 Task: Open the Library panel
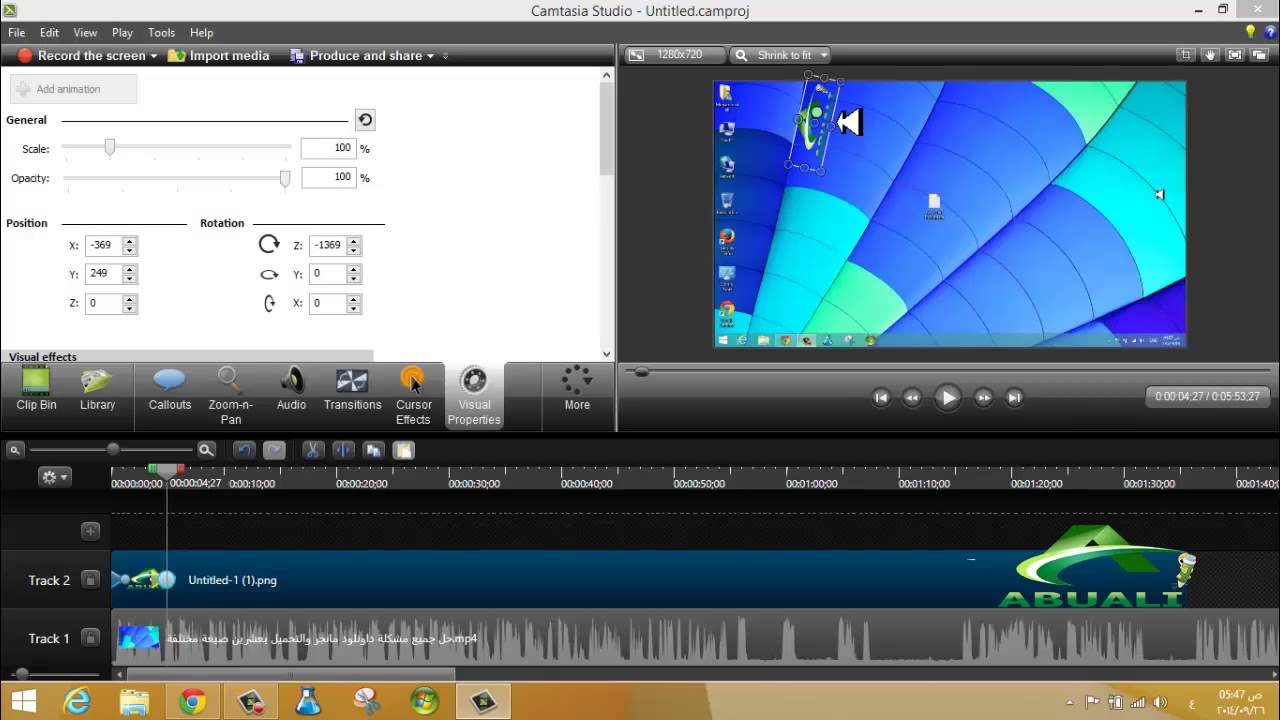tap(97, 389)
